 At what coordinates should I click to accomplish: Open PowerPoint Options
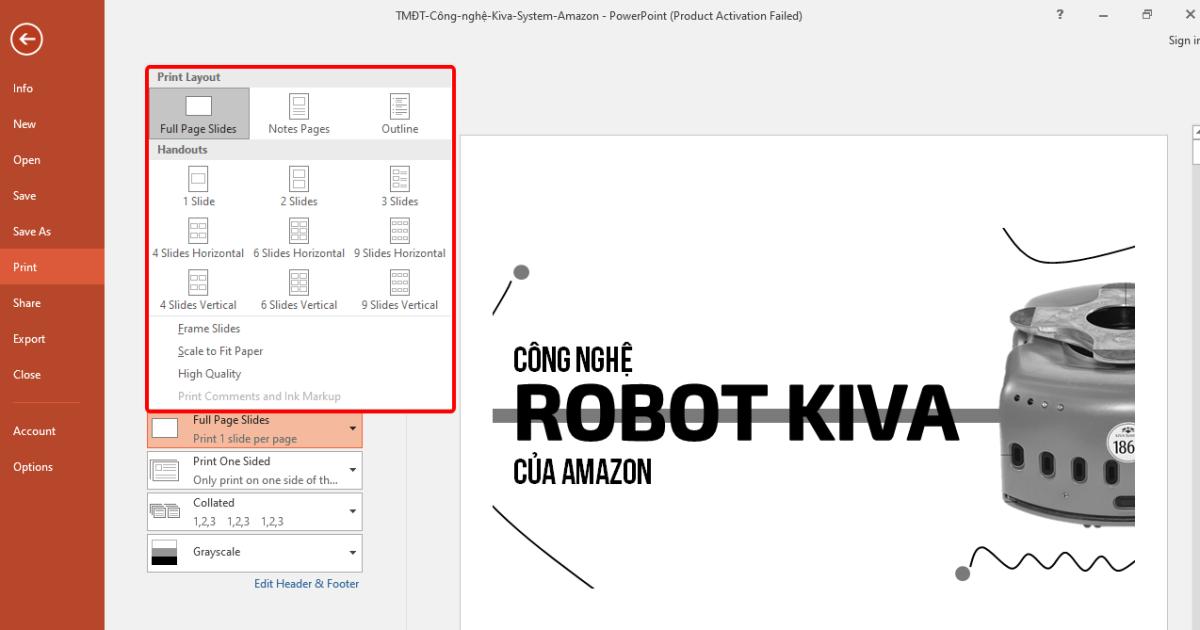click(x=52, y=467)
